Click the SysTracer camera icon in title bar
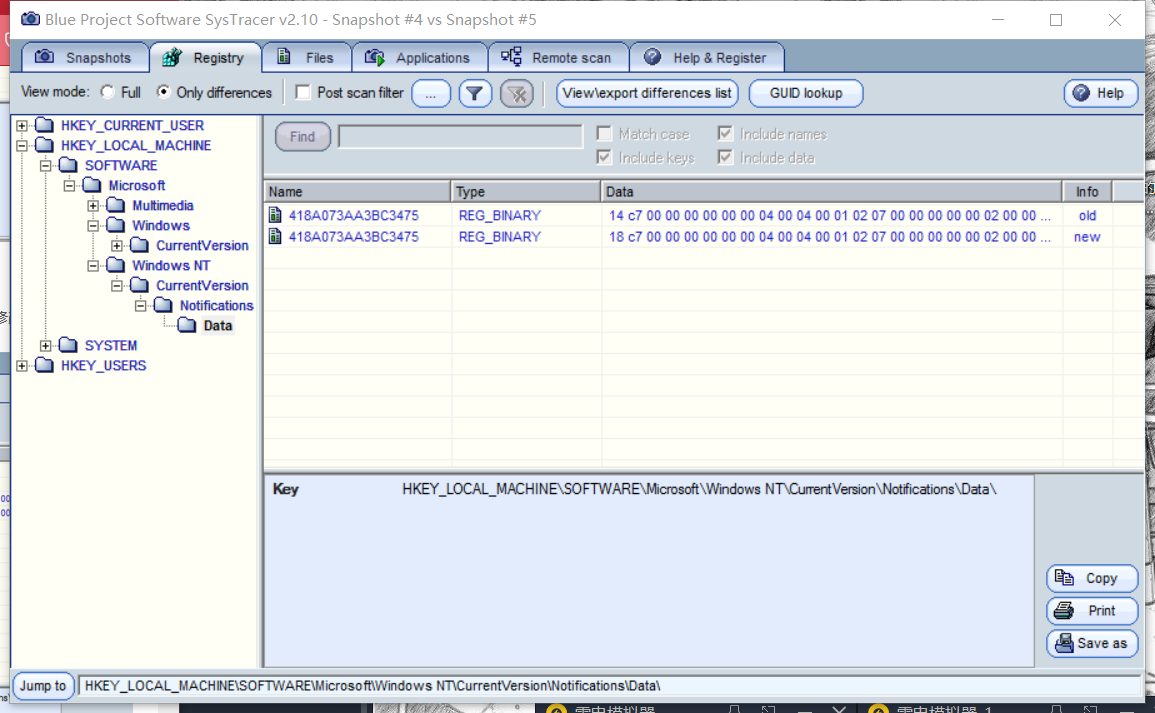This screenshot has width=1155, height=713. coord(30,19)
